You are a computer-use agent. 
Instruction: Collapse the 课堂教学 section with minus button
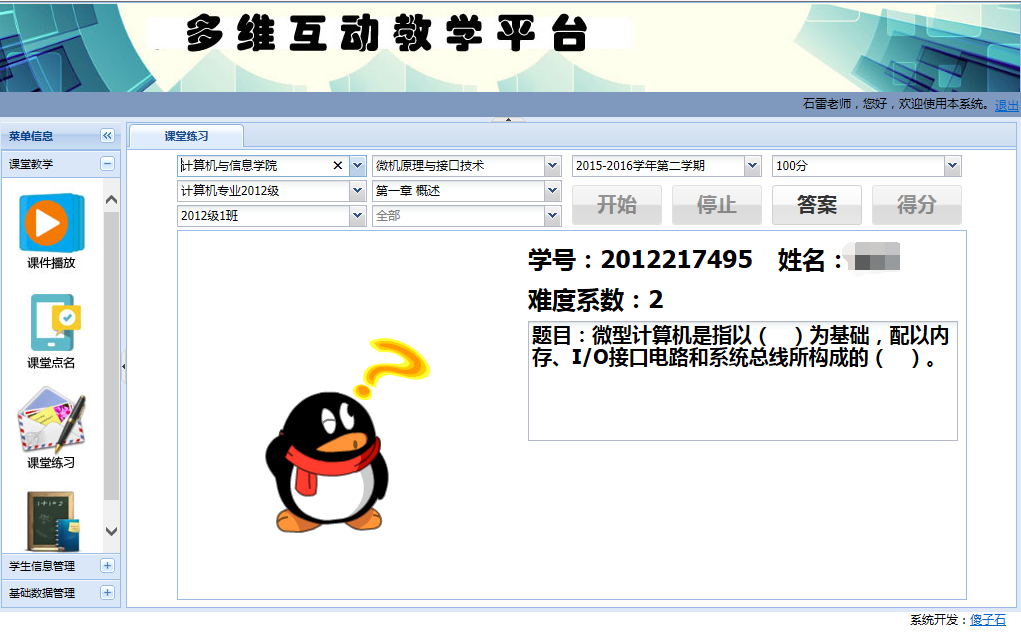(x=107, y=163)
